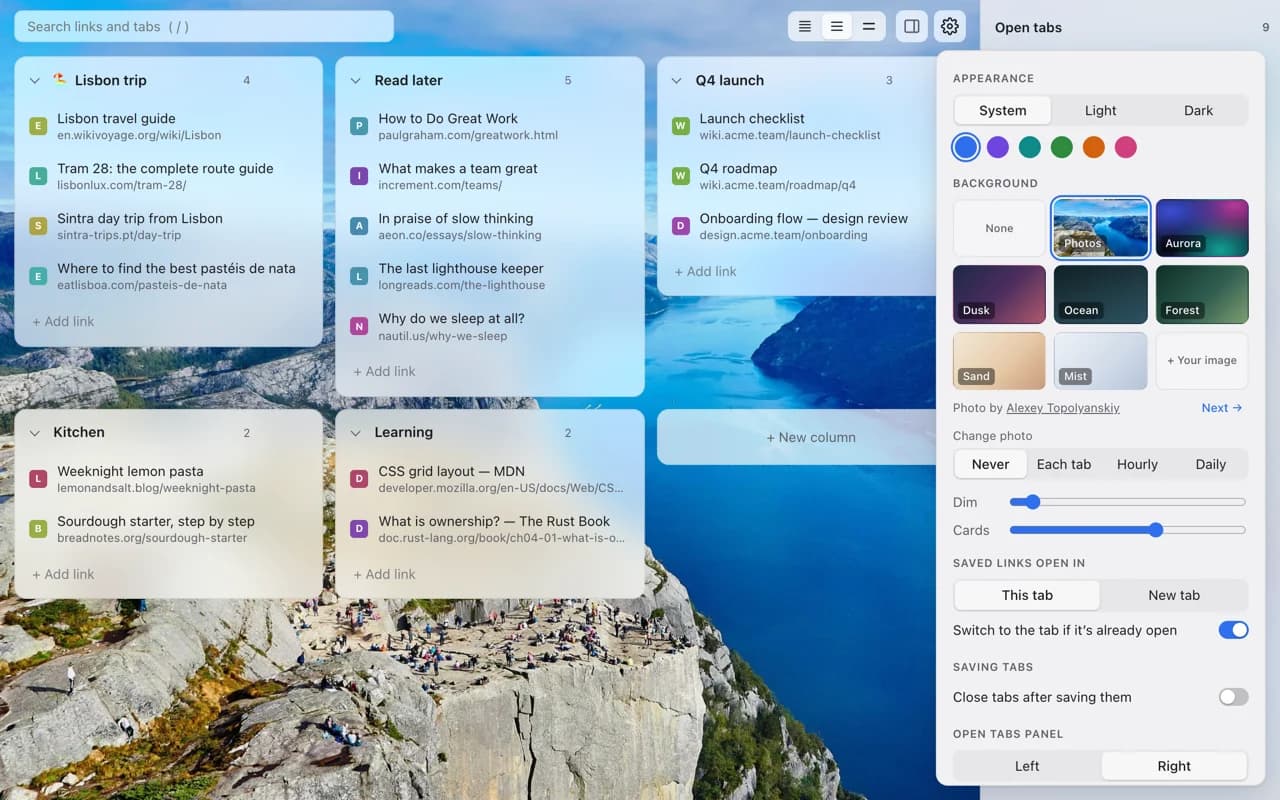Choose the Aurora background thumbnail

click(1202, 228)
